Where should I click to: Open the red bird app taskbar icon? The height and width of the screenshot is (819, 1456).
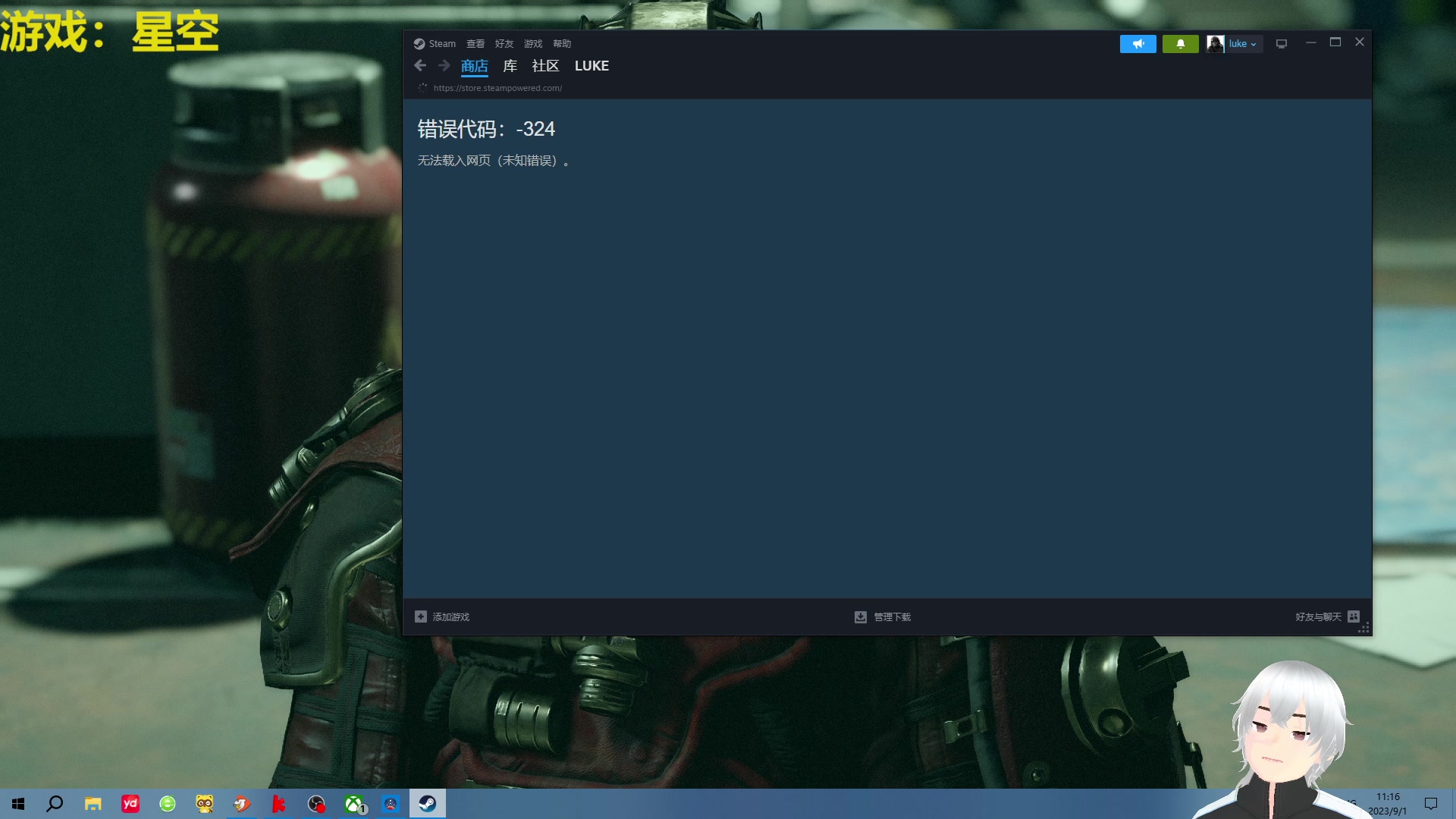[242, 804]
